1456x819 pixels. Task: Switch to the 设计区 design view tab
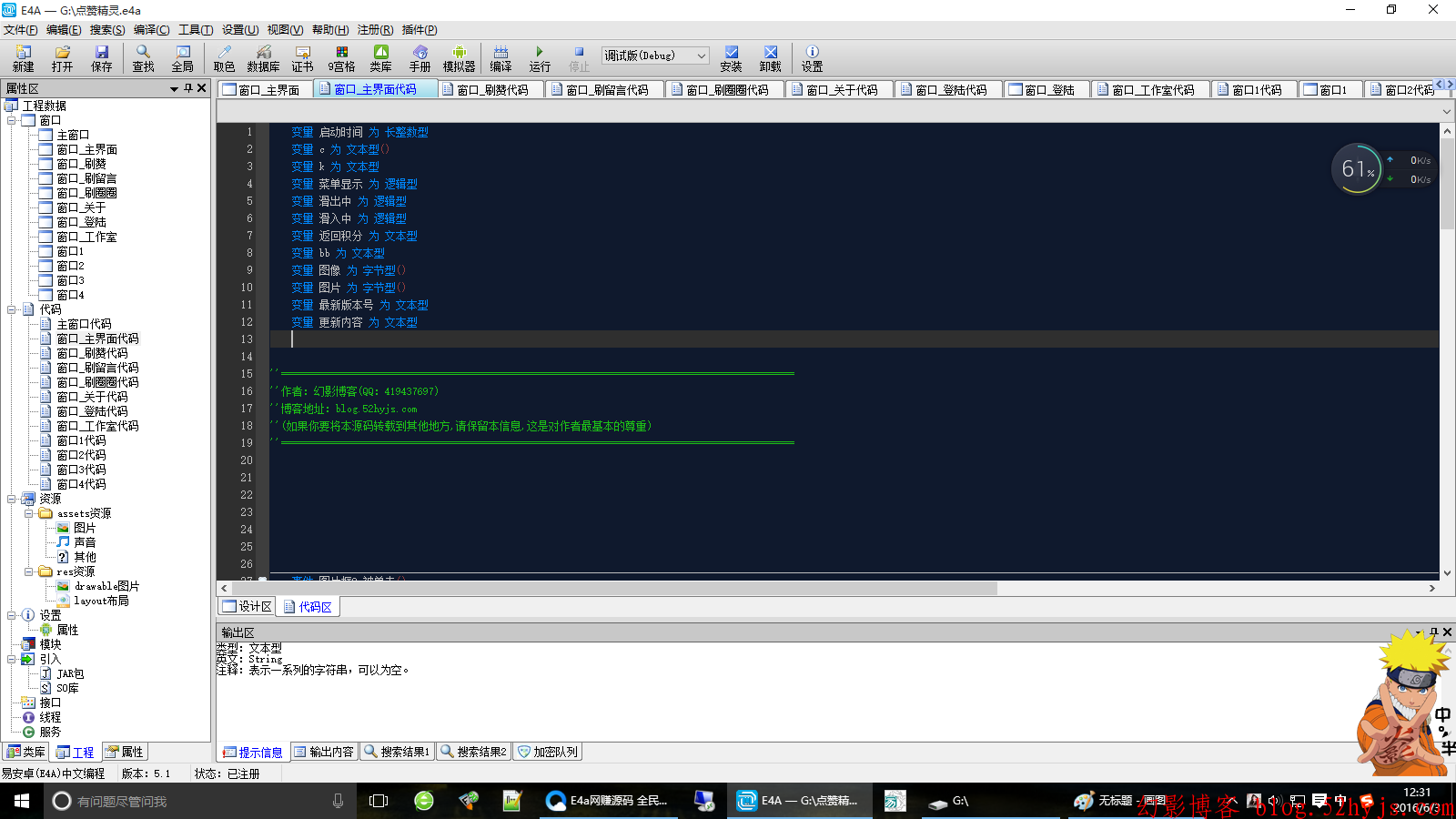[x=248, y=607]
